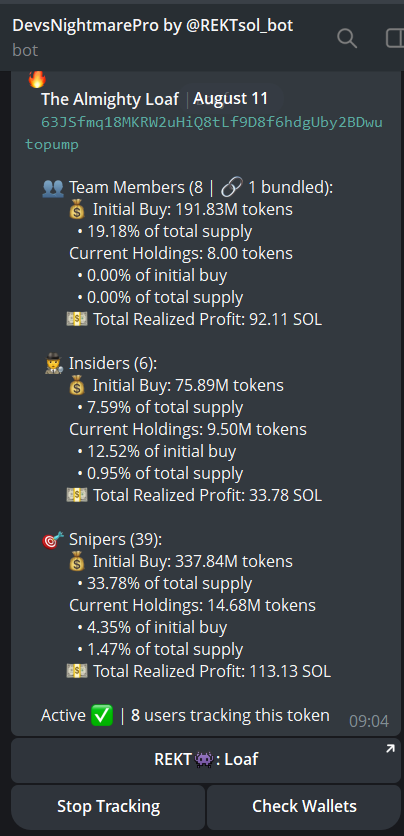
Task: Click the 09:04 message timestamp
Action: (x=369, y=721)
